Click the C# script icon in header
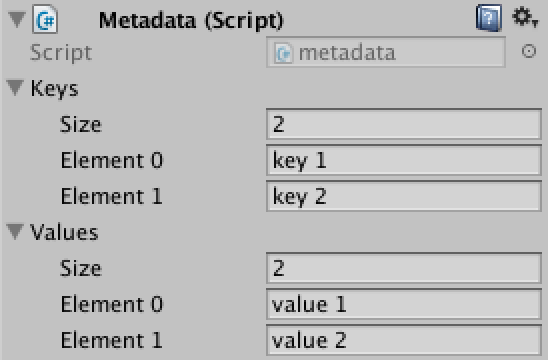Screen dimensions: 548x360 45,19
